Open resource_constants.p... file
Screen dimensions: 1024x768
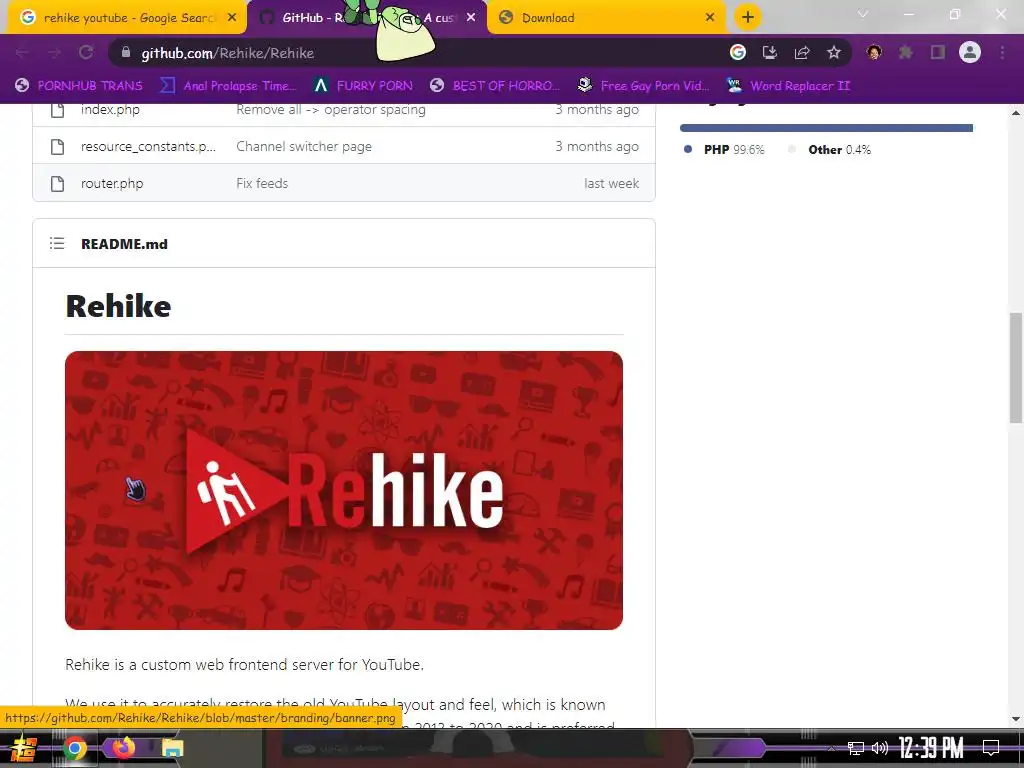click(x=148, y=146)
